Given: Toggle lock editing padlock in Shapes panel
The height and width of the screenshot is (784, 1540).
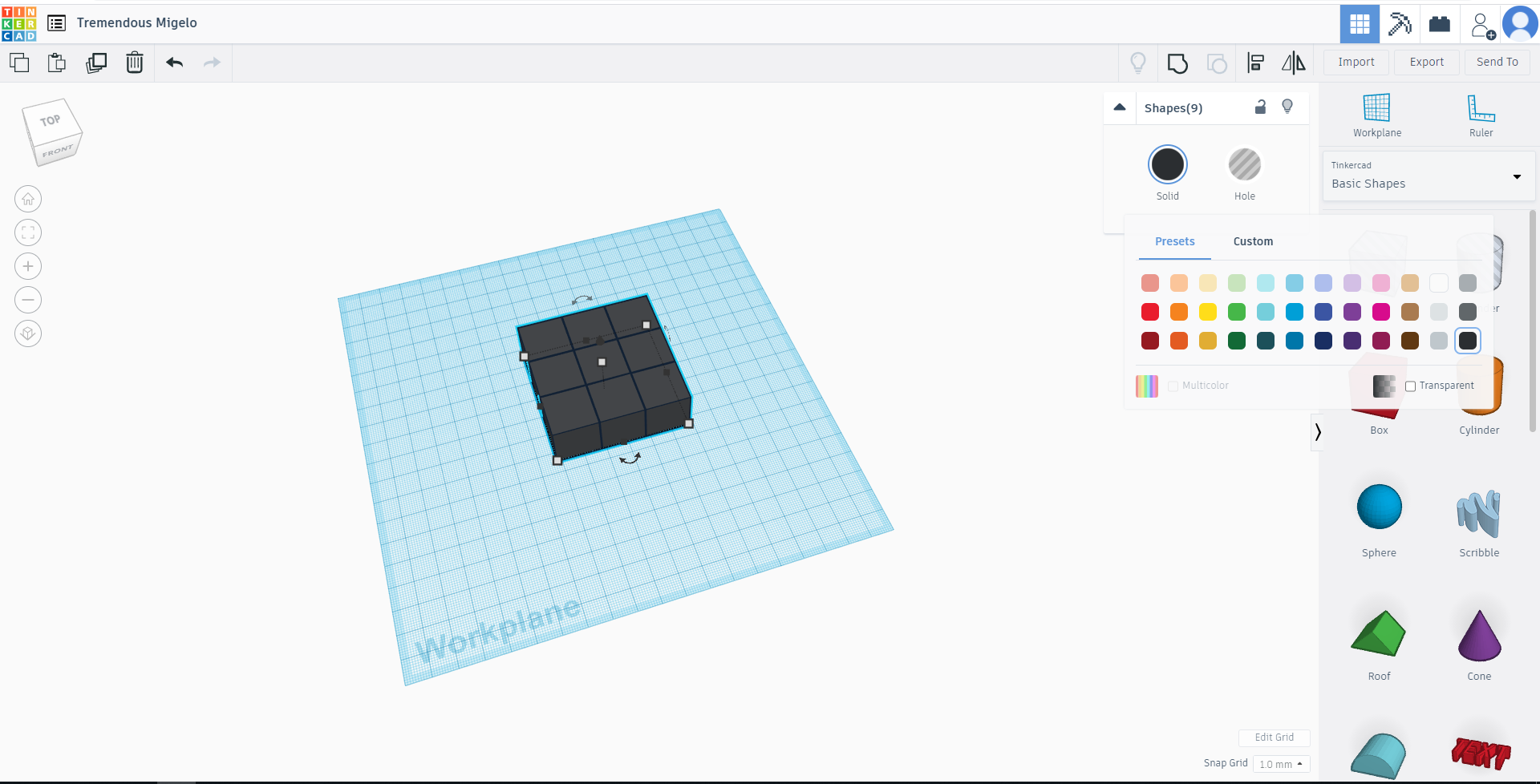Looking at the screenshot, I should click(1260, 107).
